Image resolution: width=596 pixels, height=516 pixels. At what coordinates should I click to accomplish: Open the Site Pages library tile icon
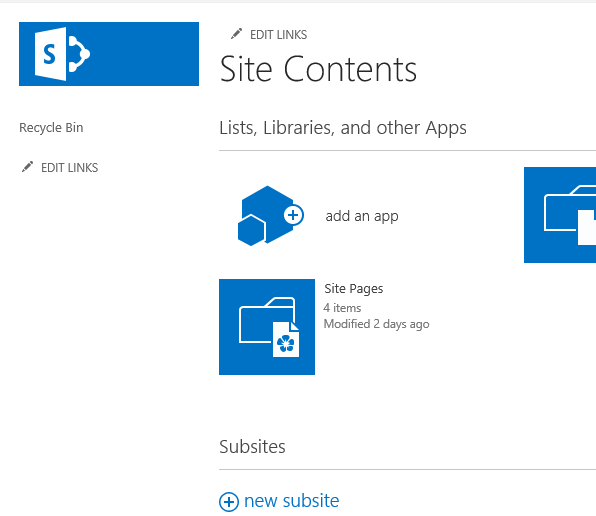click(x=267, y=327)
